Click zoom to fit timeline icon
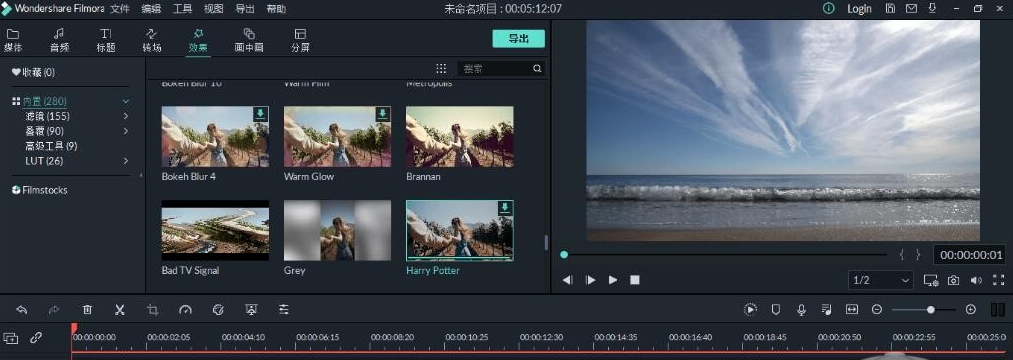Image resolution: width=1013 pixels, height=360 pixels. [x=851, y=310]
